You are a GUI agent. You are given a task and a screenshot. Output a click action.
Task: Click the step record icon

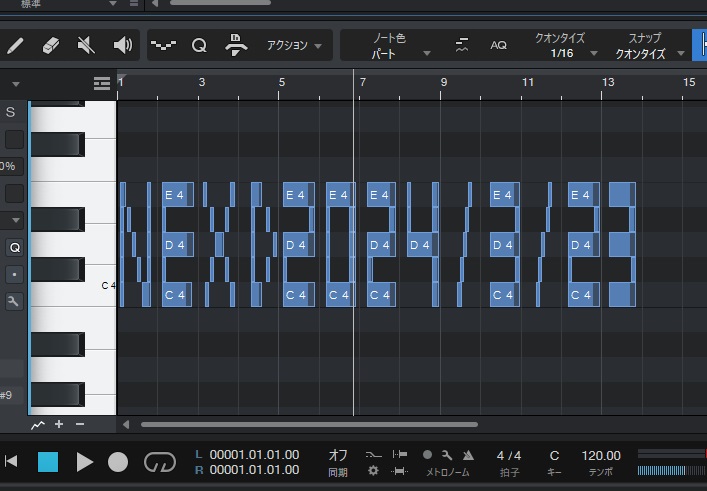click(236, 45)
